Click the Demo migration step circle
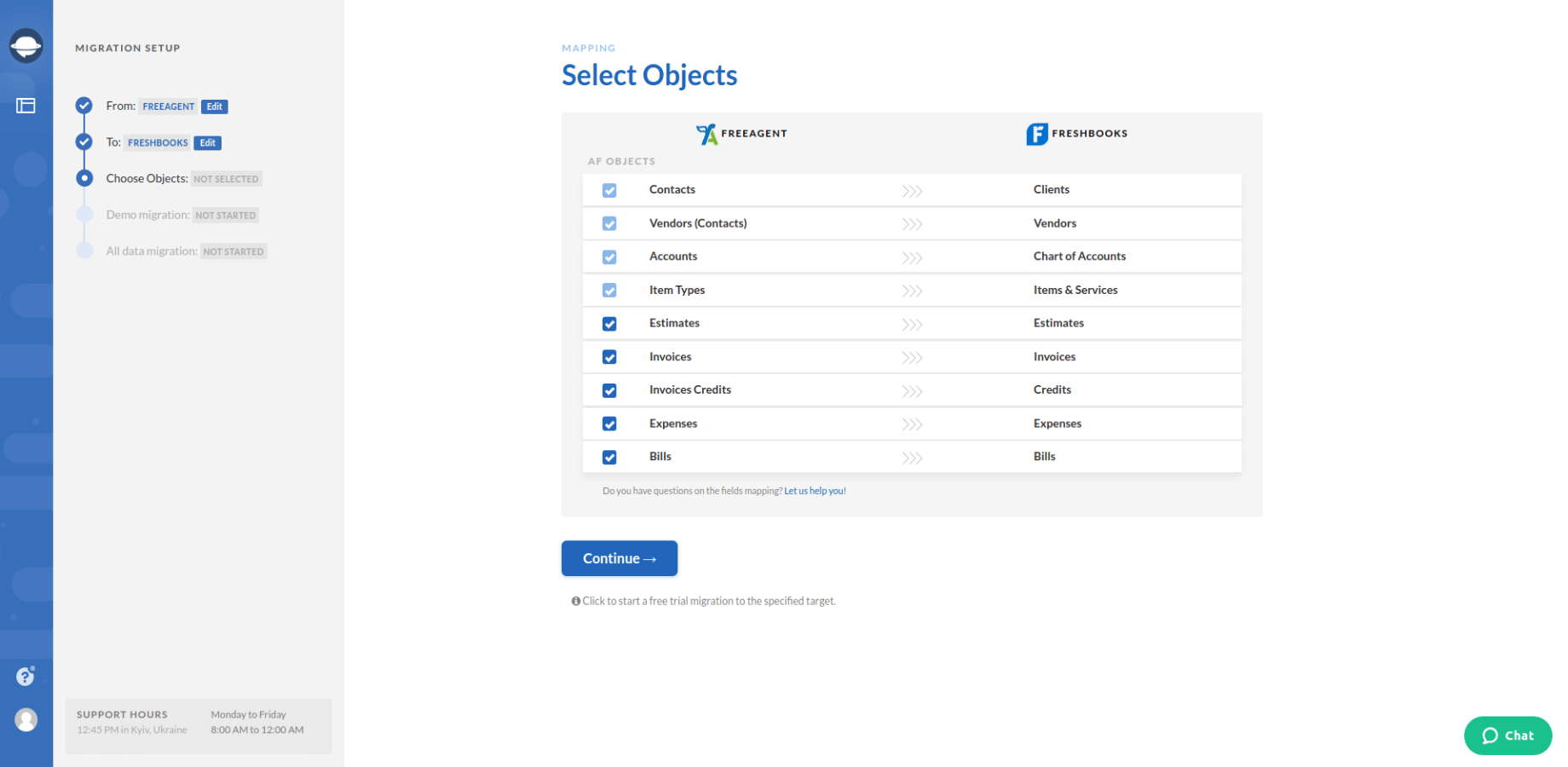 click(x=84, y=214)
